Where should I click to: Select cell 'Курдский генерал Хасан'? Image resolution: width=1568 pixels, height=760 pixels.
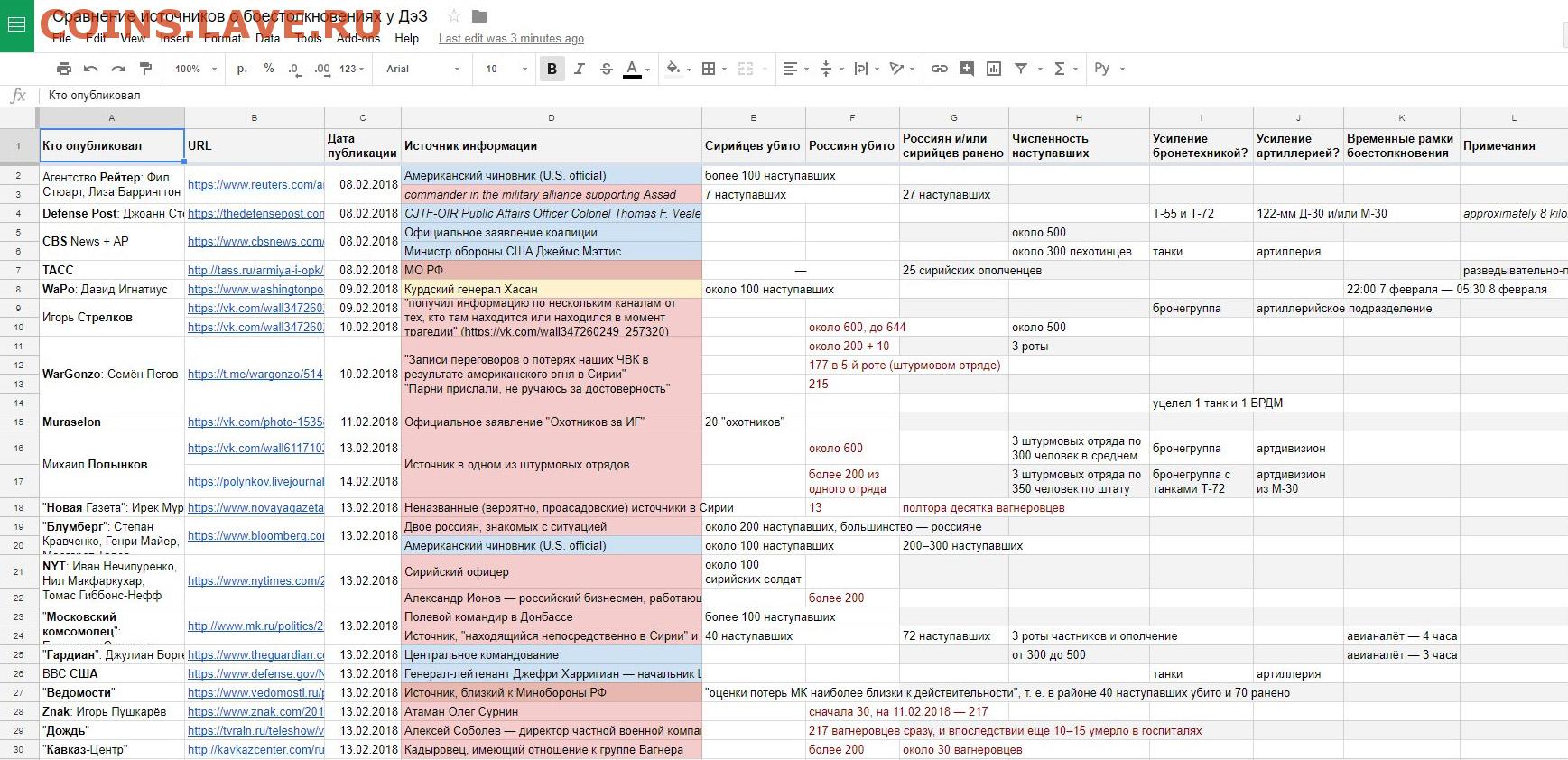[552, 290]
